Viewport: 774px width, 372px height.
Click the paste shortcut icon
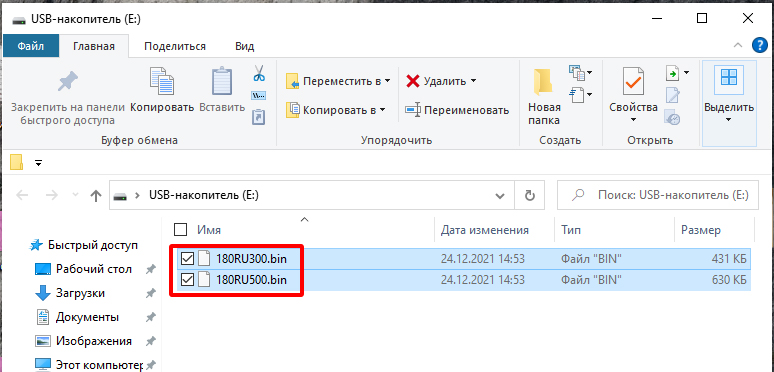(x=259, y=116)
